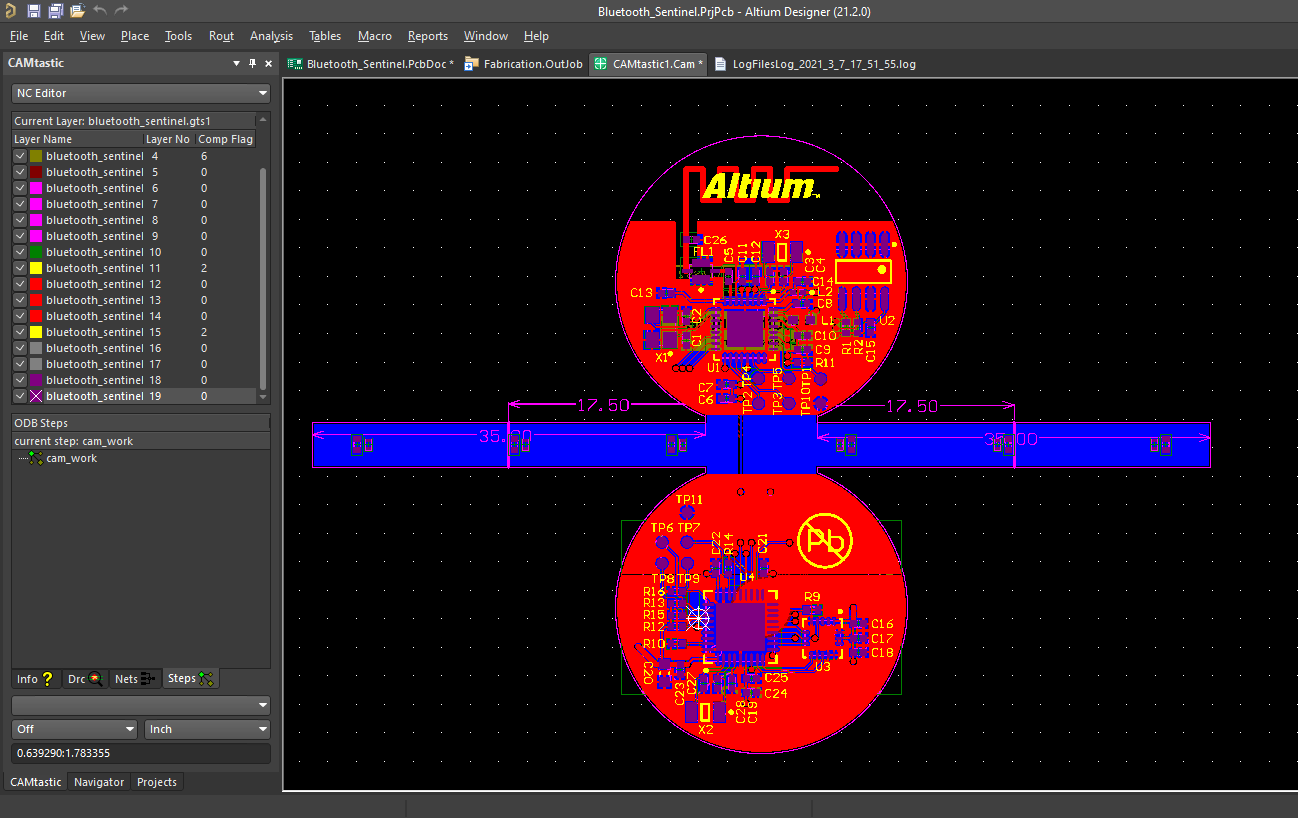1298x818 pixels.
Task: Select layer row number 12
Action: coord(134,284)
